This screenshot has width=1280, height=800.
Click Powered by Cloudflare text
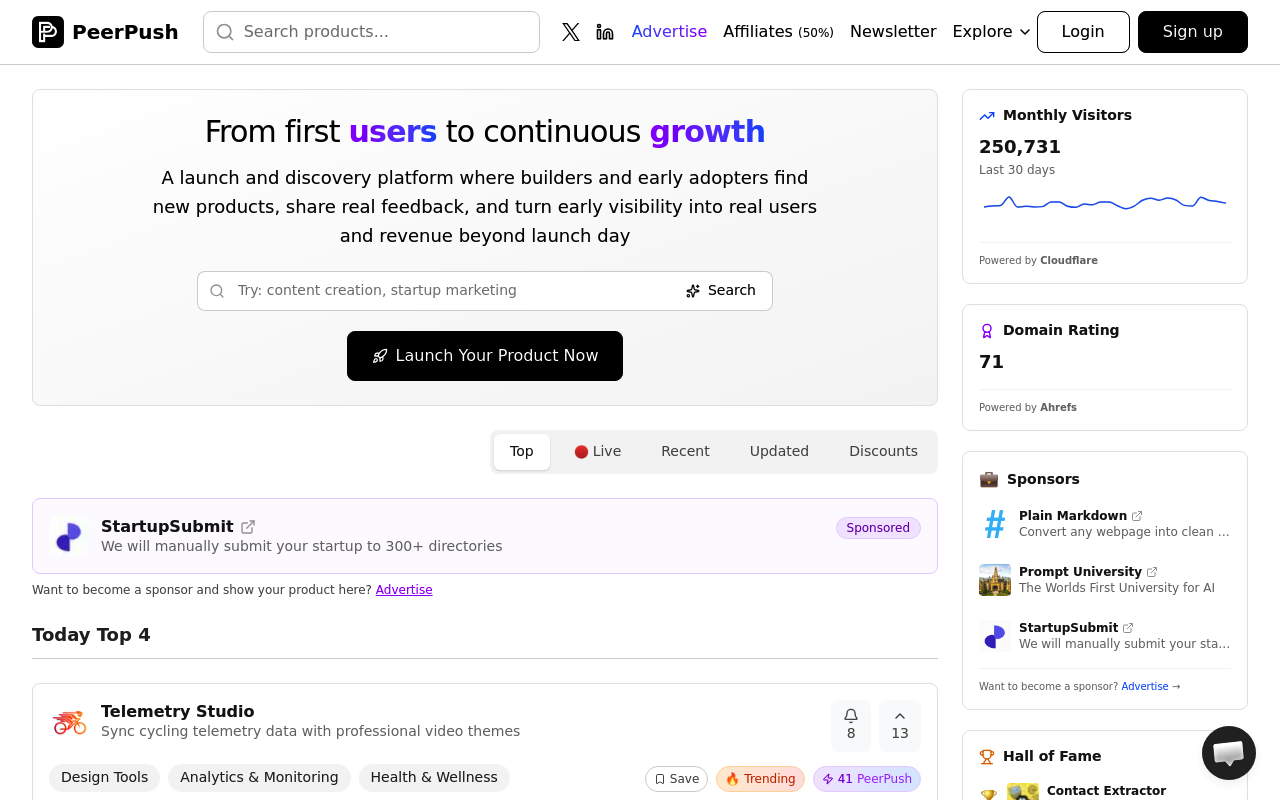click(x=1038, y=261)
